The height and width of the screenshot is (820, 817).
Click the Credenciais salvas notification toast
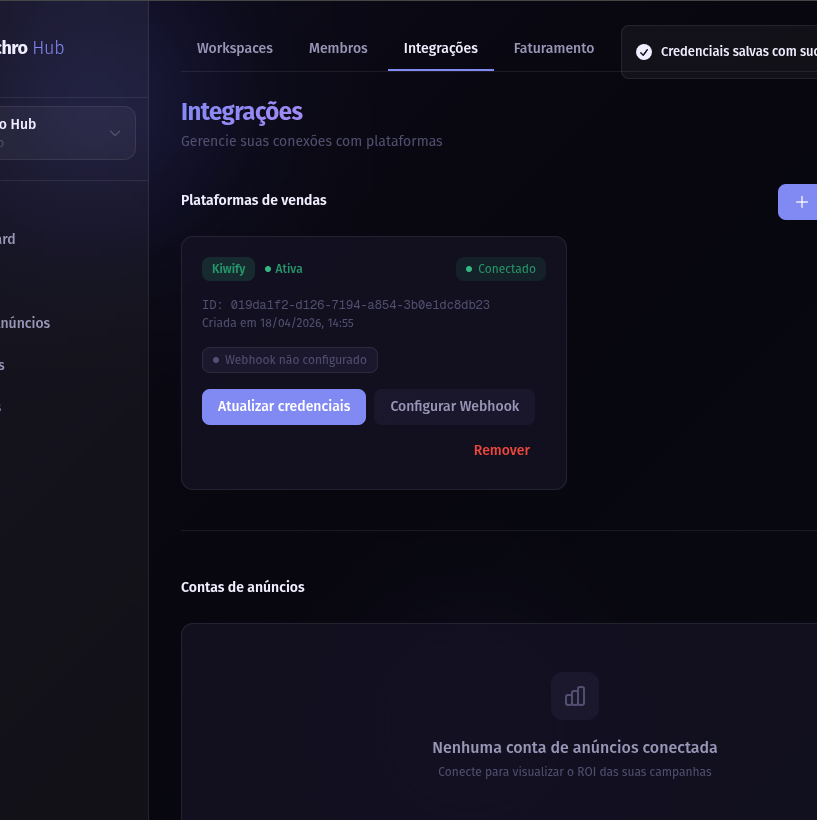[x=719, y=52]
